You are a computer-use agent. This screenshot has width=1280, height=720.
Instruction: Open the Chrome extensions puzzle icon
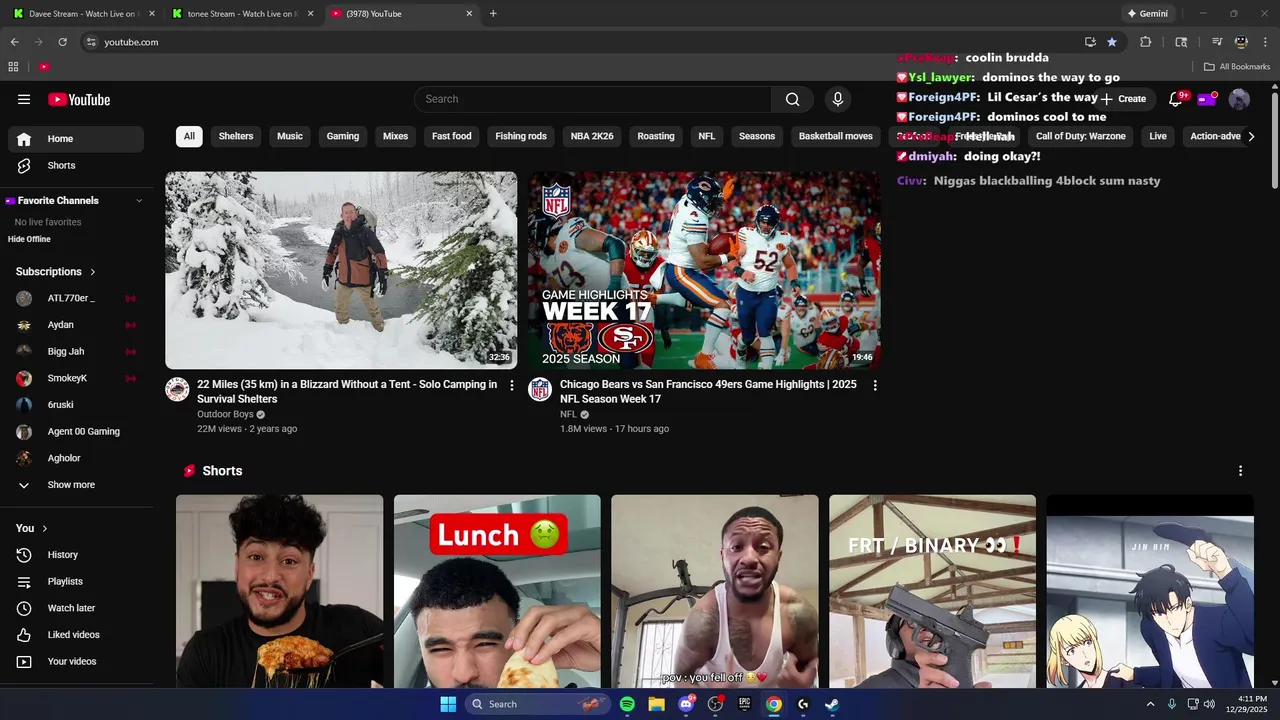(x=1145, y=42)
